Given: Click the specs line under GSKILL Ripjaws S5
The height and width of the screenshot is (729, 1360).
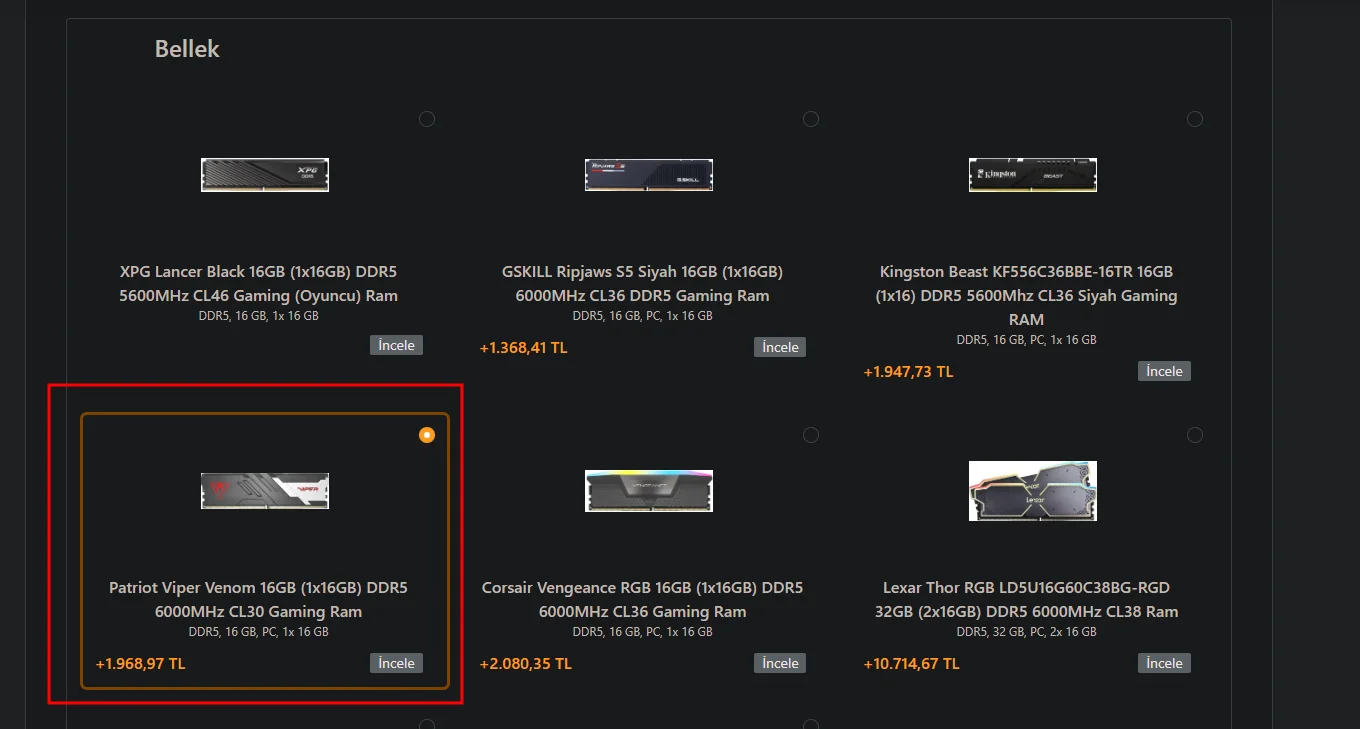Looking at the screenshot, I should [x=643, y=316].
